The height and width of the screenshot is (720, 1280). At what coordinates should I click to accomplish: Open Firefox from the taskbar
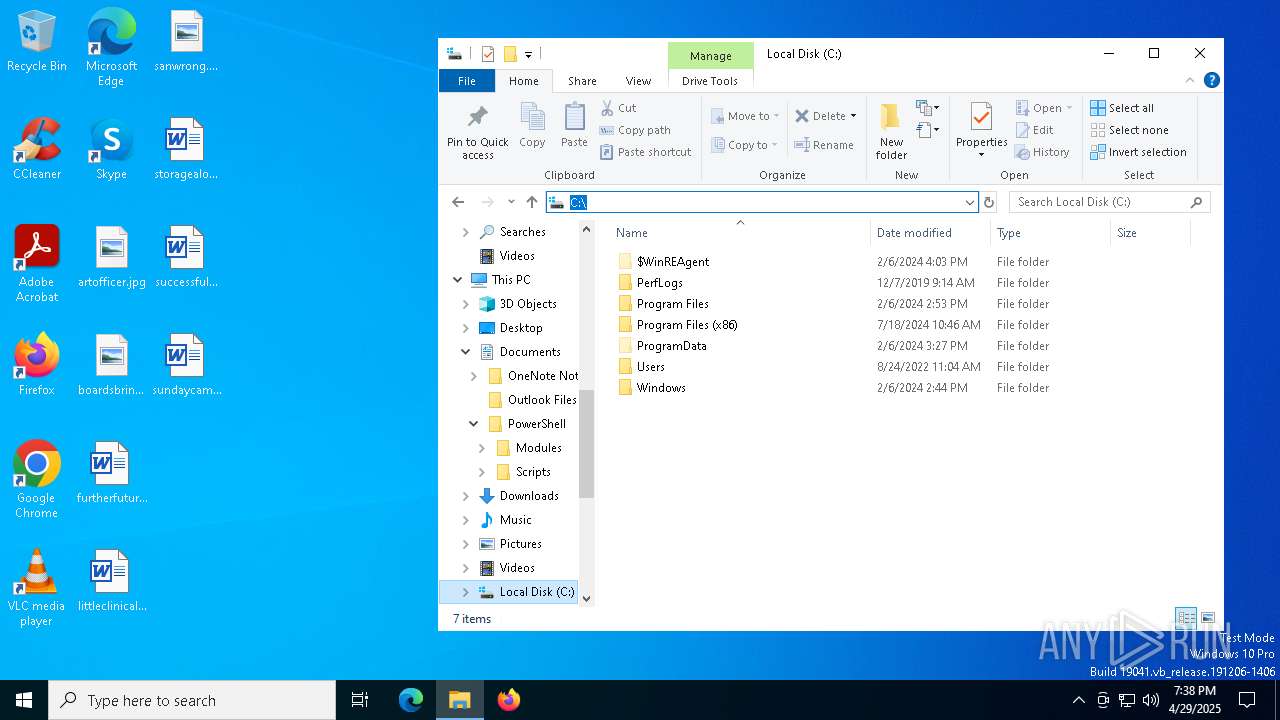point(509,700)
